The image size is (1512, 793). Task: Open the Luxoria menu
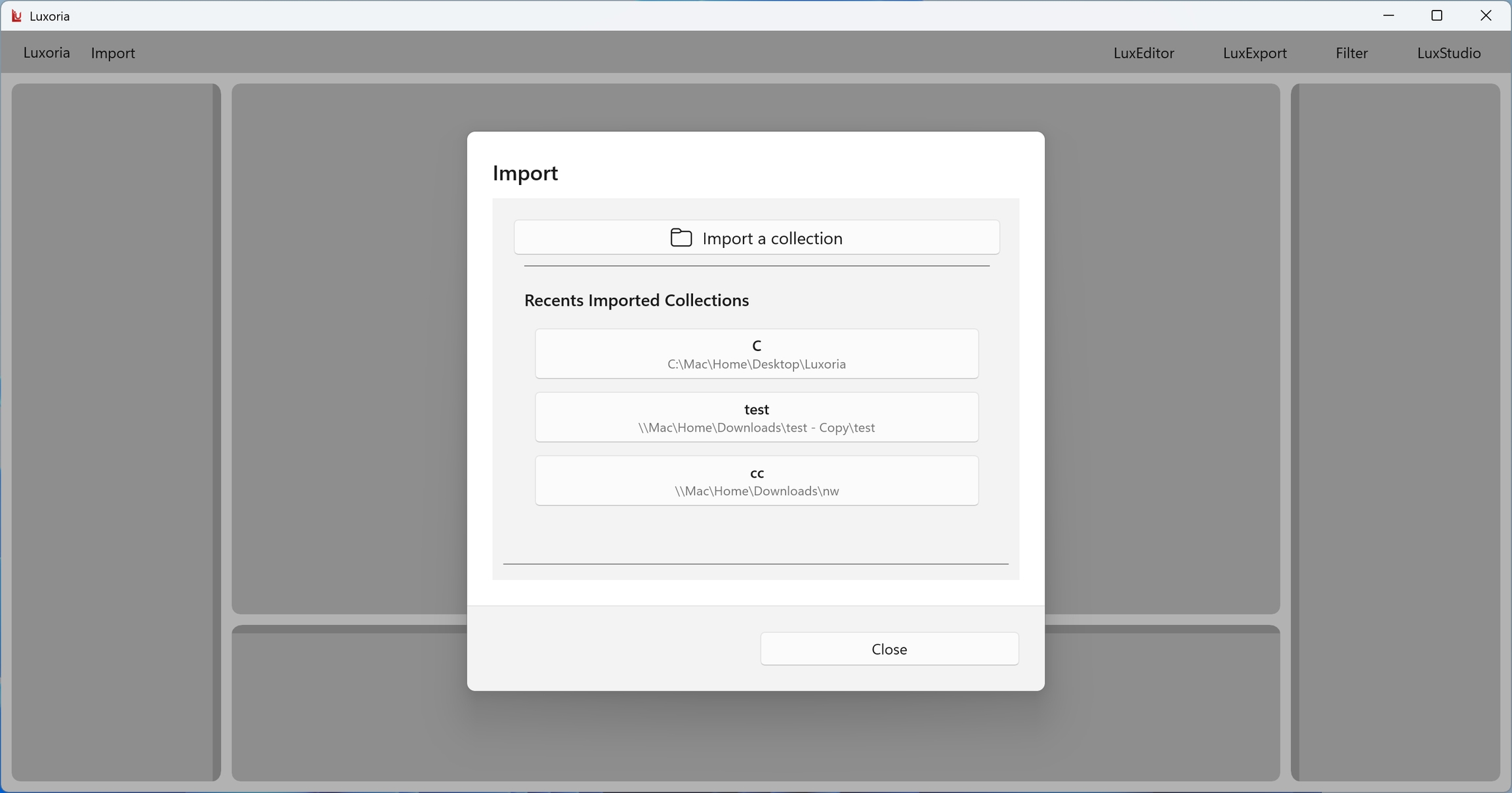47,53
